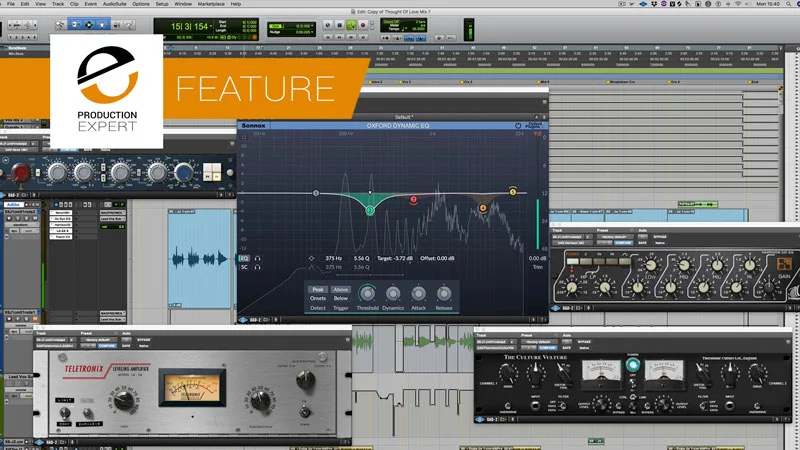Open the Help menu

coord(236,4)
